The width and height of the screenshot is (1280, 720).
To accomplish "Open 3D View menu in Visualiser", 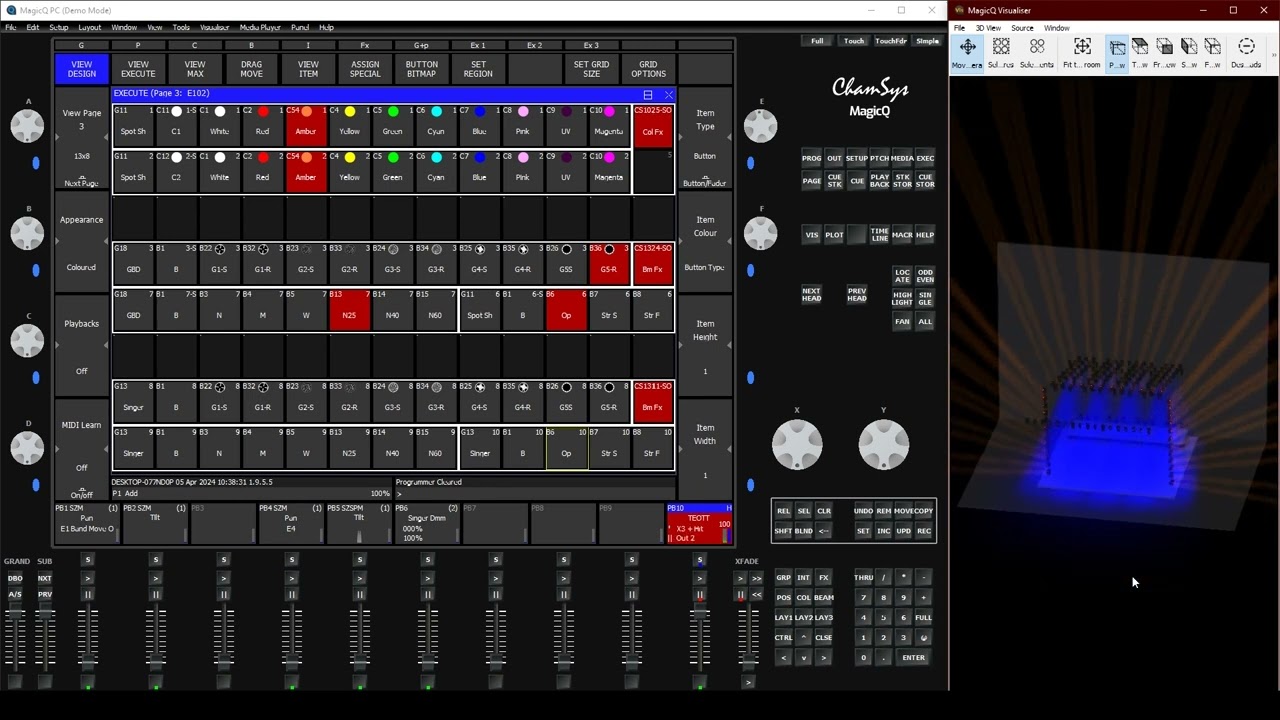I will (987, 28).
